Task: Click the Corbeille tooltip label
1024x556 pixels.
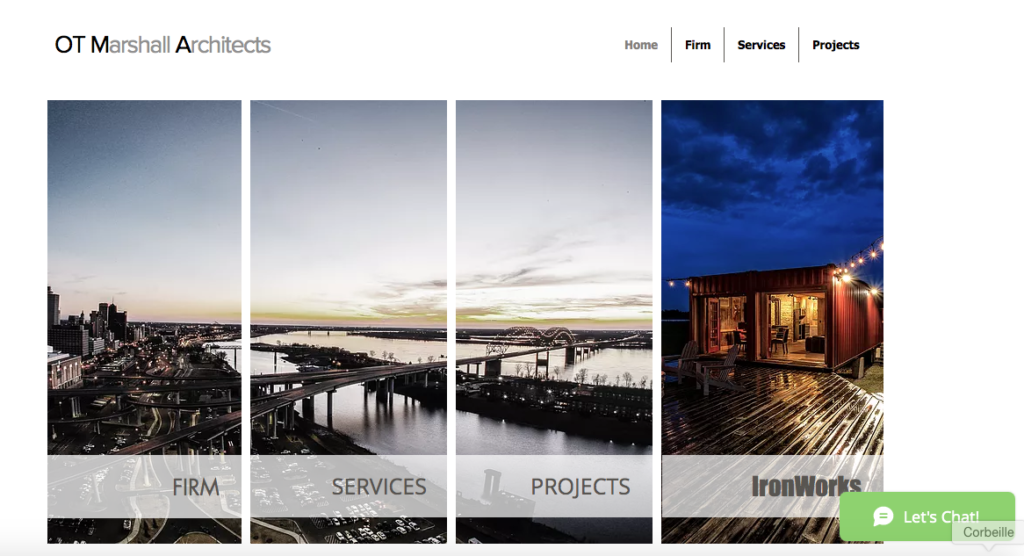Action: click(987, 532)
